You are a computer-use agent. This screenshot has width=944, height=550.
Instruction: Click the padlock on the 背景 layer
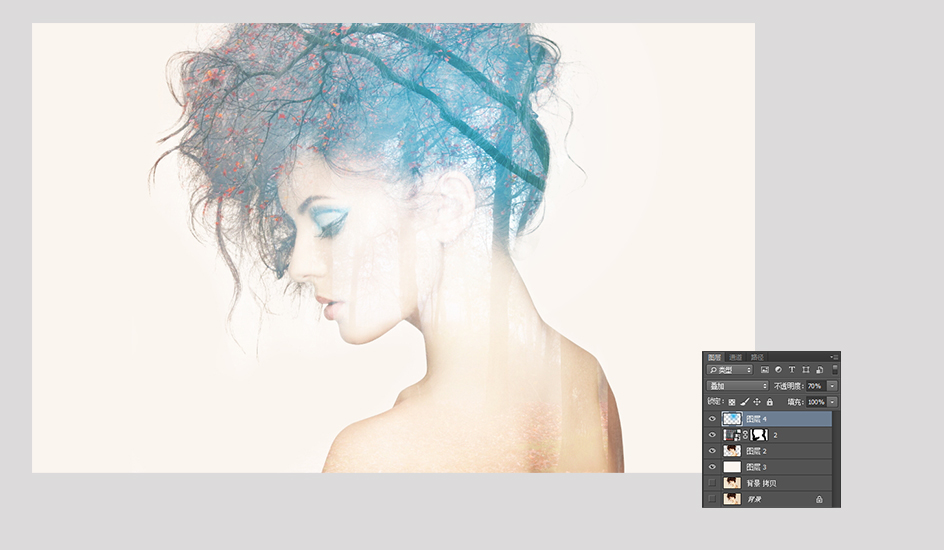819,499
